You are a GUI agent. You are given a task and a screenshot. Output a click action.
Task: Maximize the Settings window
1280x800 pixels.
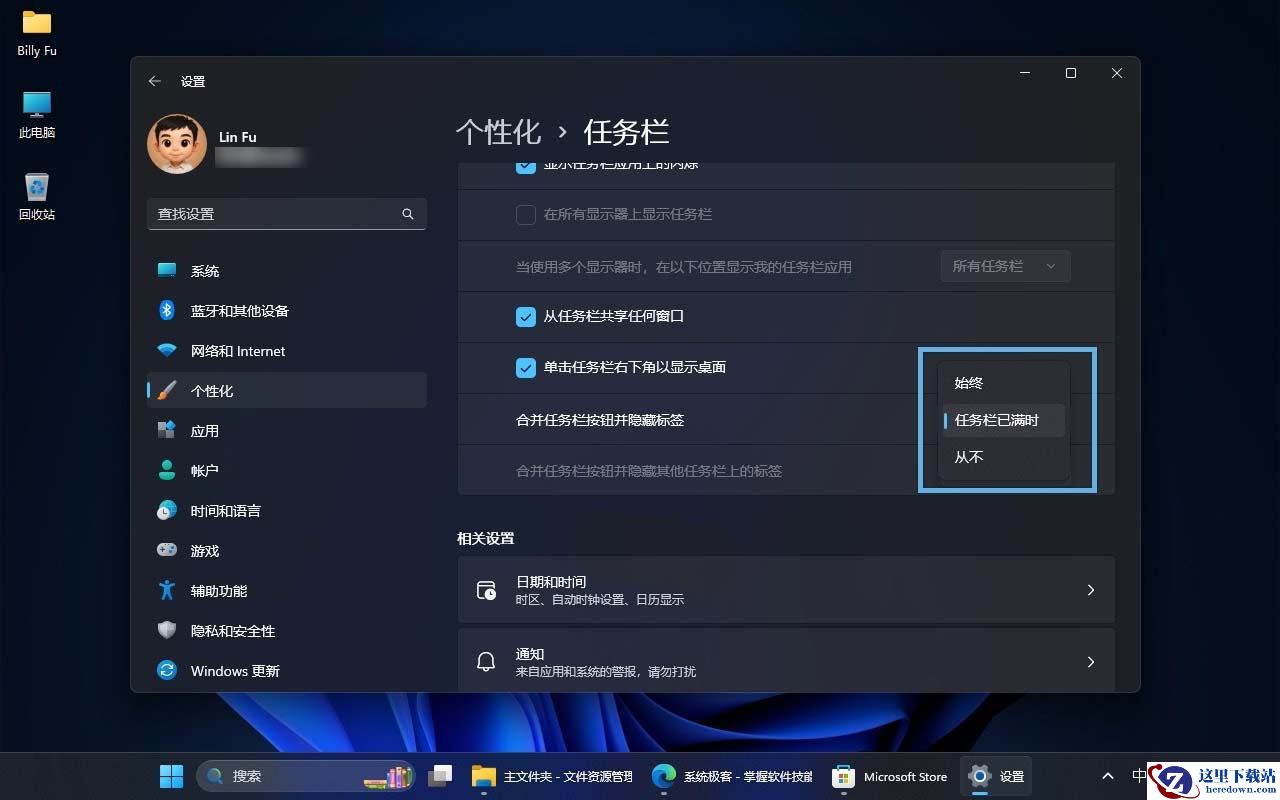pos(1071,73)
